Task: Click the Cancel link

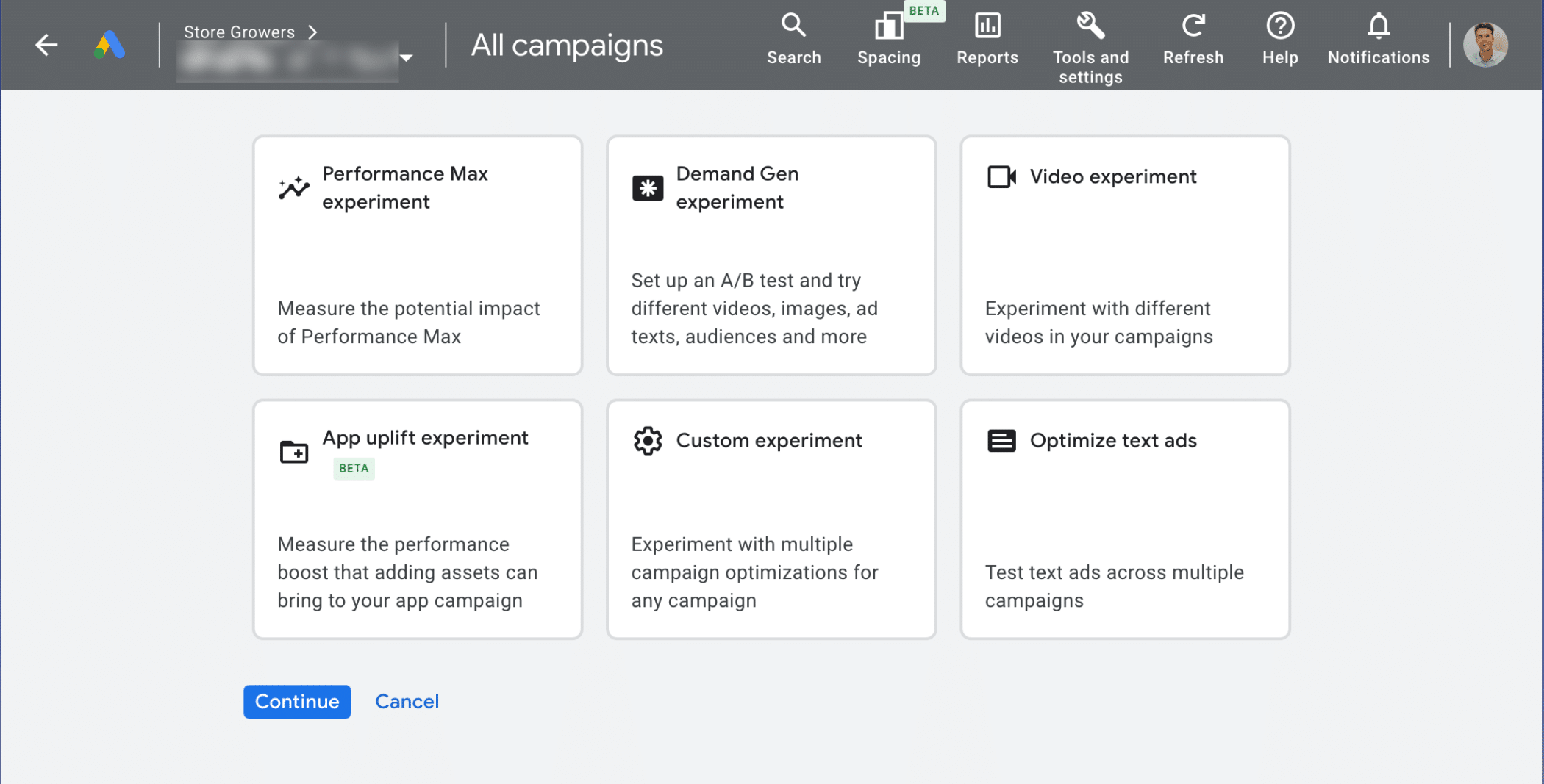Action: 407,702
